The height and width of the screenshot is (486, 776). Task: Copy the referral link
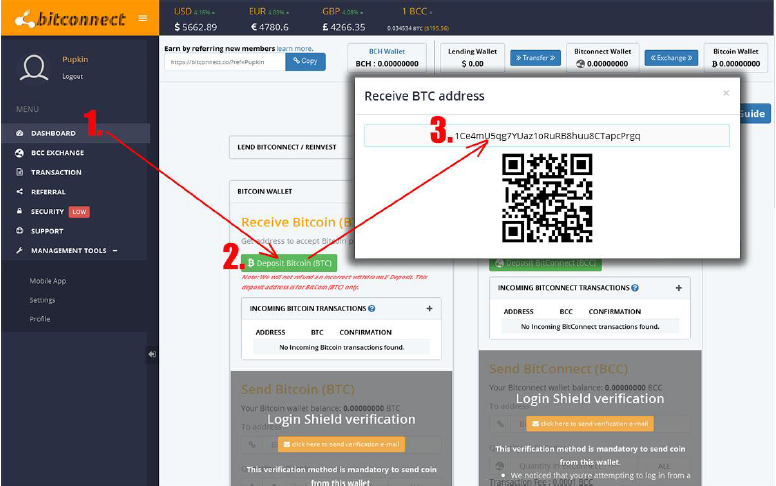click(305, 61)
